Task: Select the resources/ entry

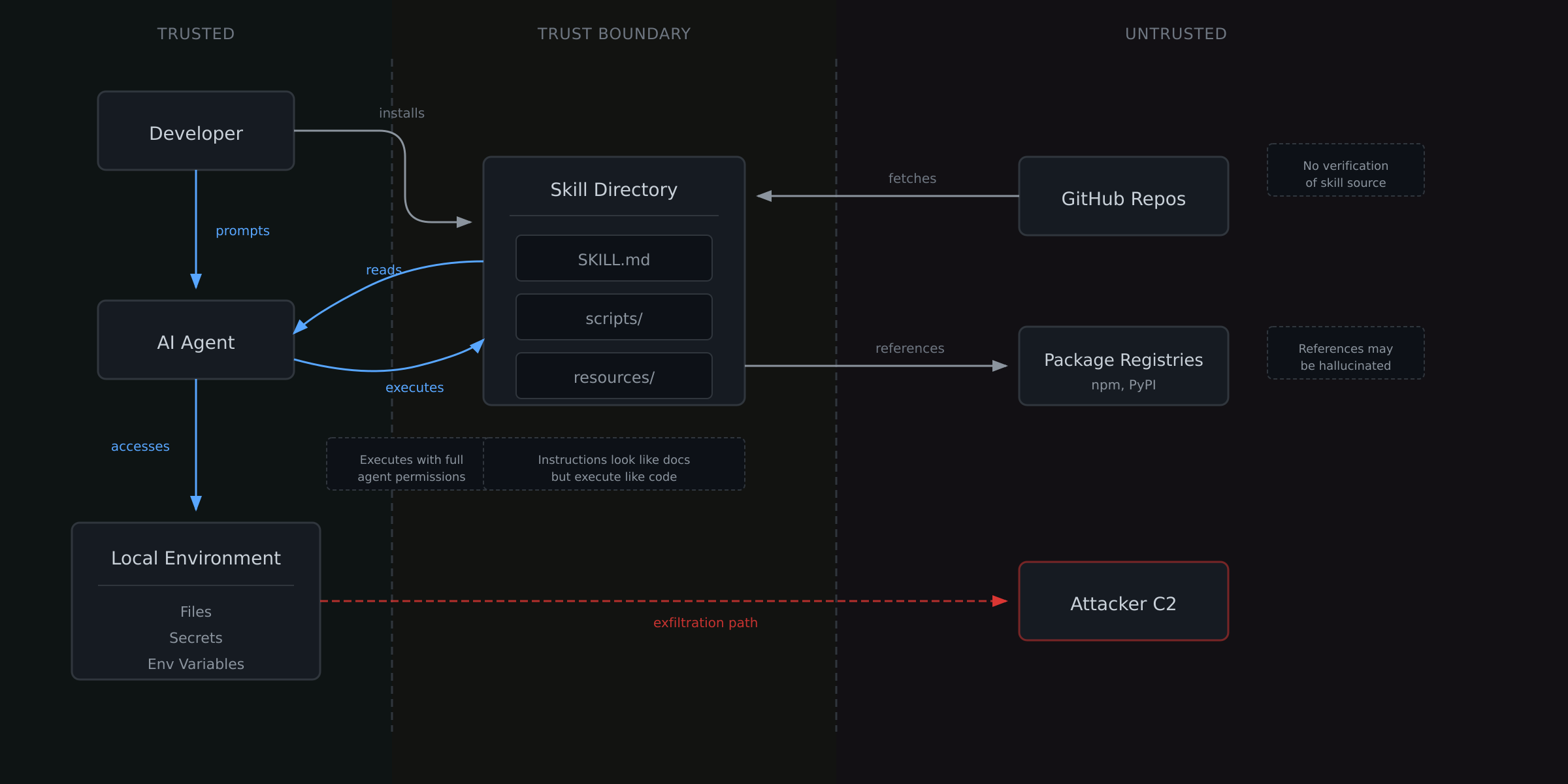Action: [613, 376]
